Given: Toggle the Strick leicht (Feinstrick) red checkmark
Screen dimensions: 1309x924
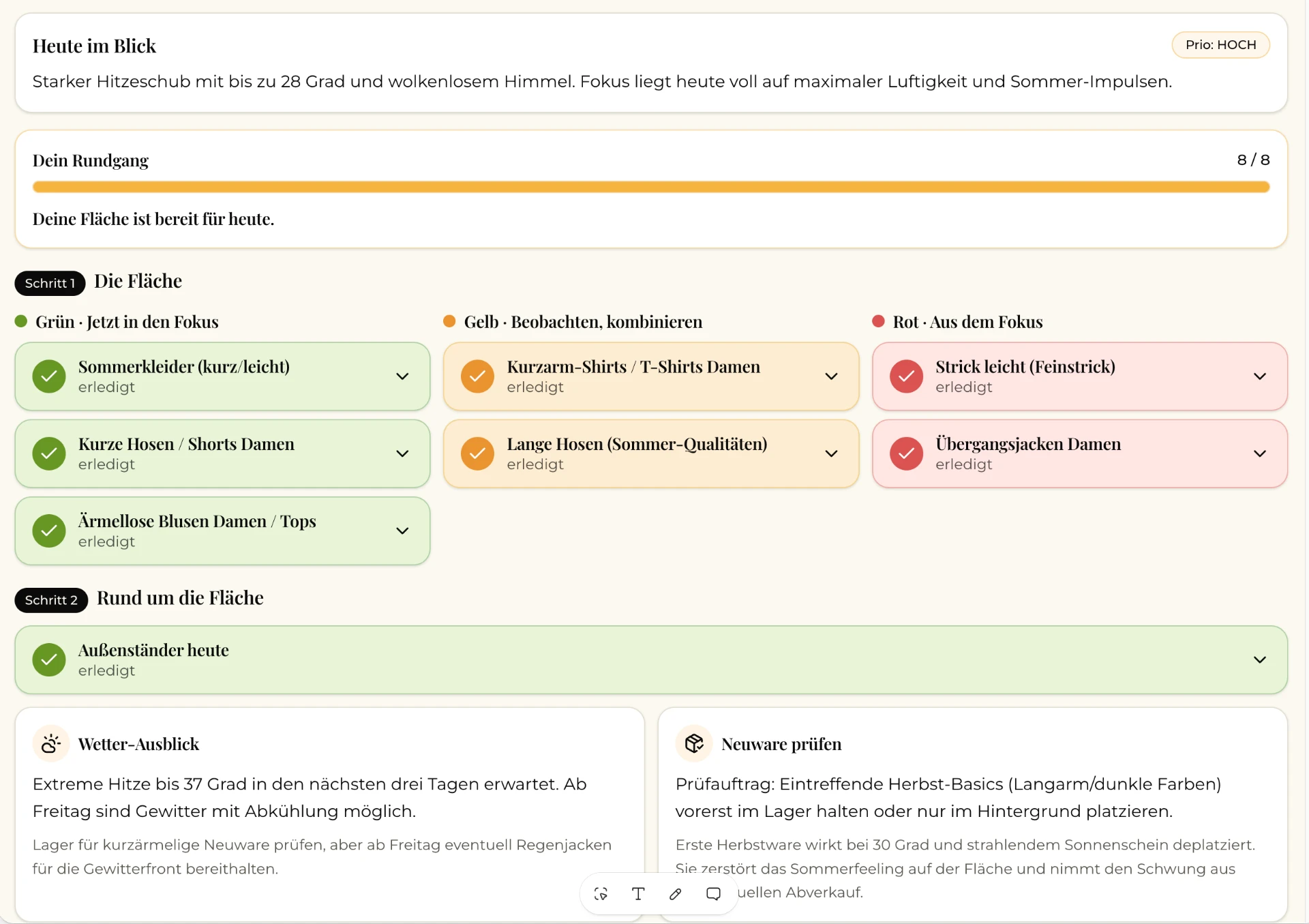Looking at the screenshot, I should (x=906, y=376).
